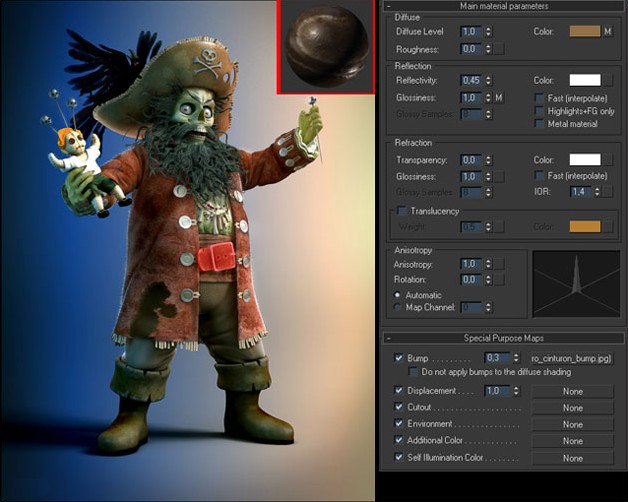Click the Roughness map slot button
The image size is (628, 502).
pyautogui.click(x=498, y=48)
